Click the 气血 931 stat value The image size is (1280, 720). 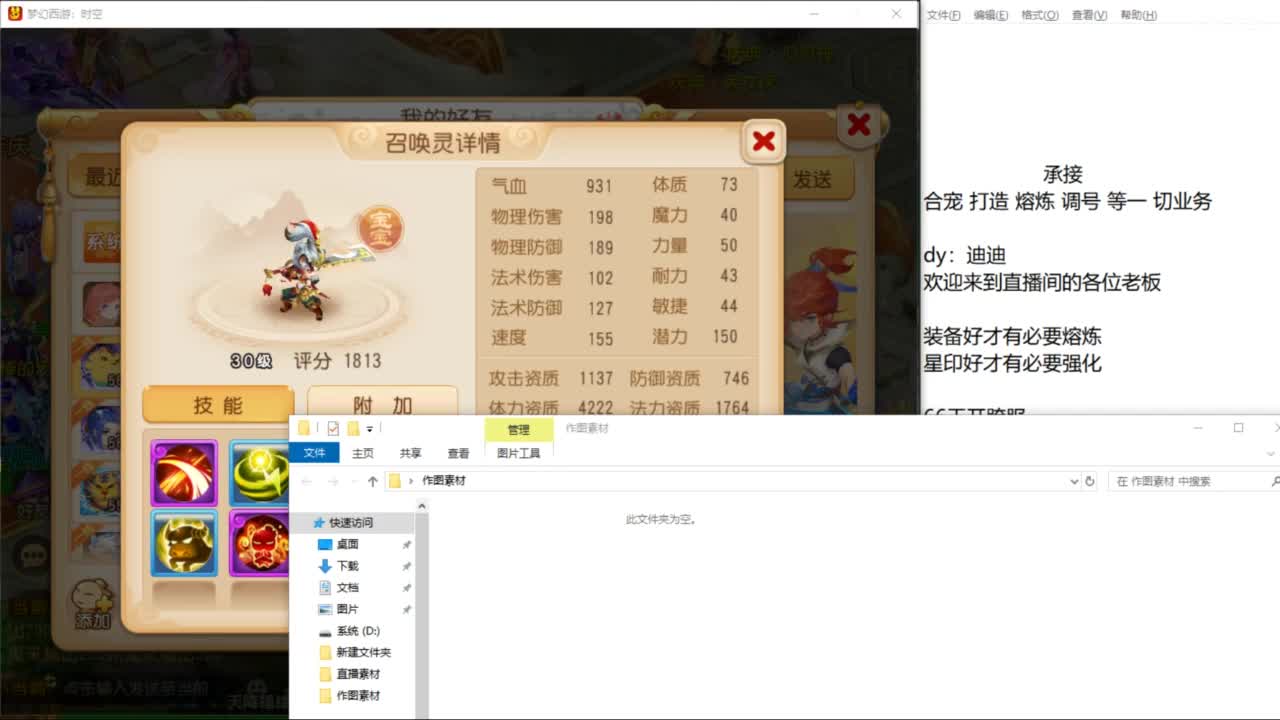599,186
